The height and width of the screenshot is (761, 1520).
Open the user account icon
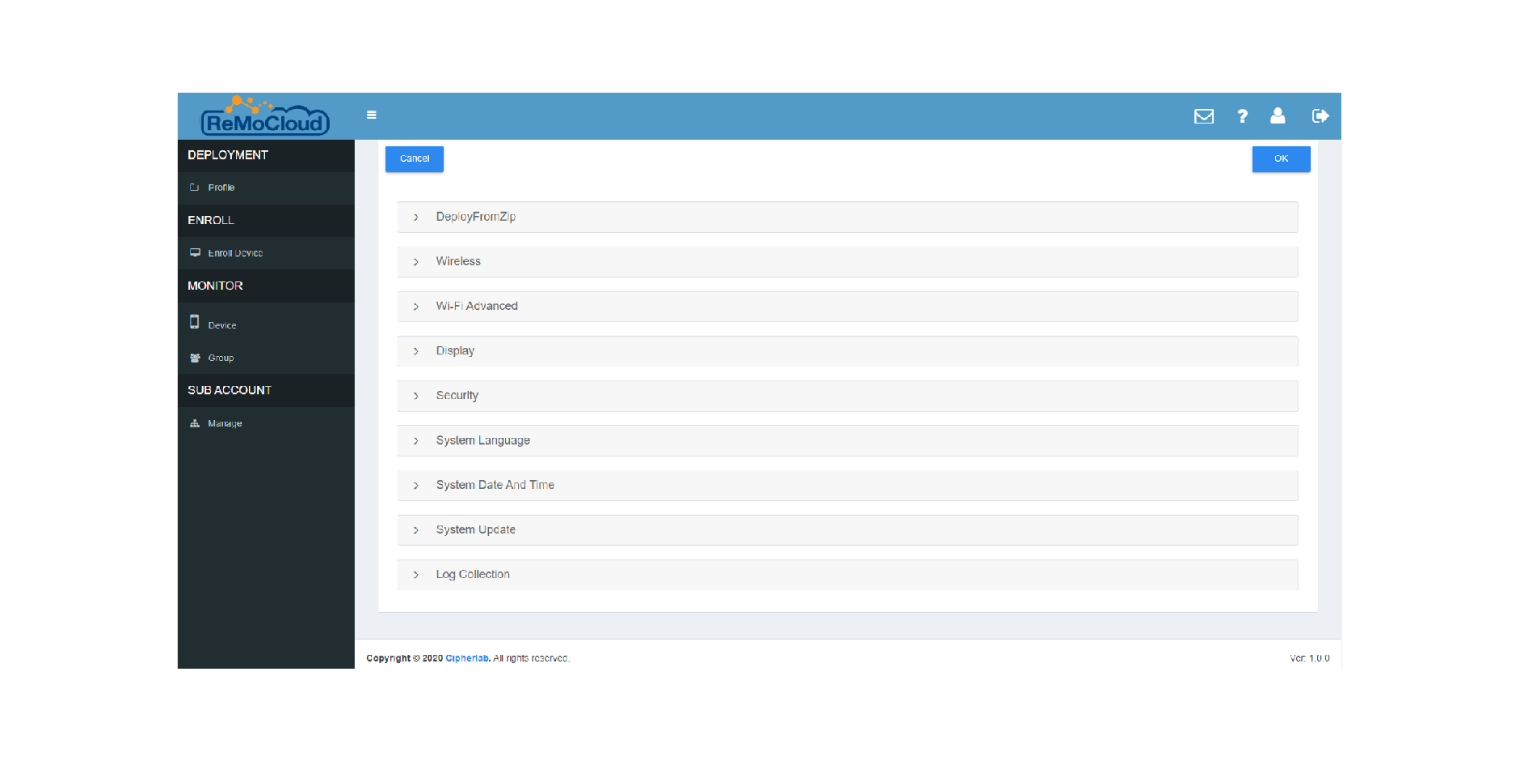(1278, 116)
